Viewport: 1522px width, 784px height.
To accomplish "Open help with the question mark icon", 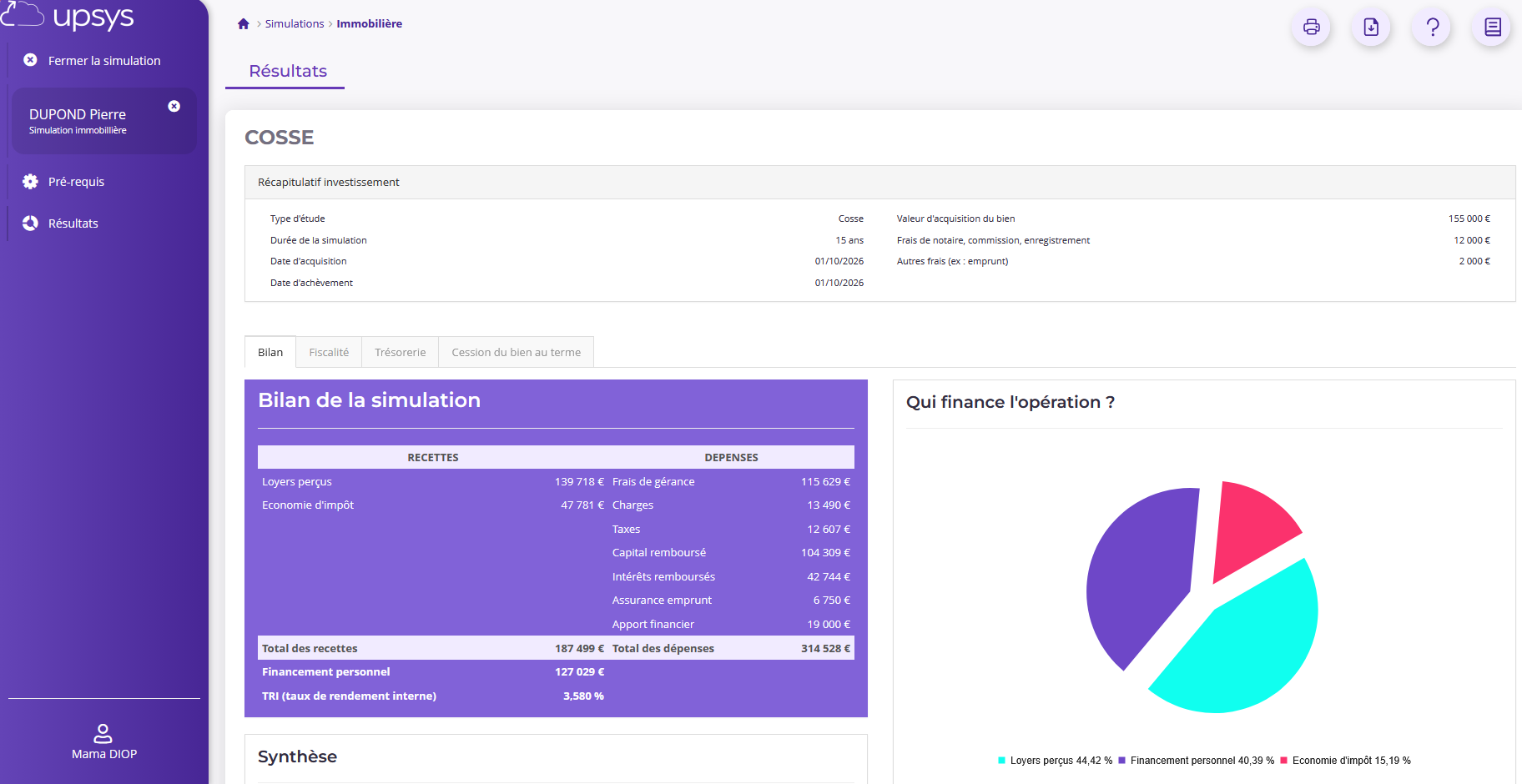I will click(x=1432, y=27).
